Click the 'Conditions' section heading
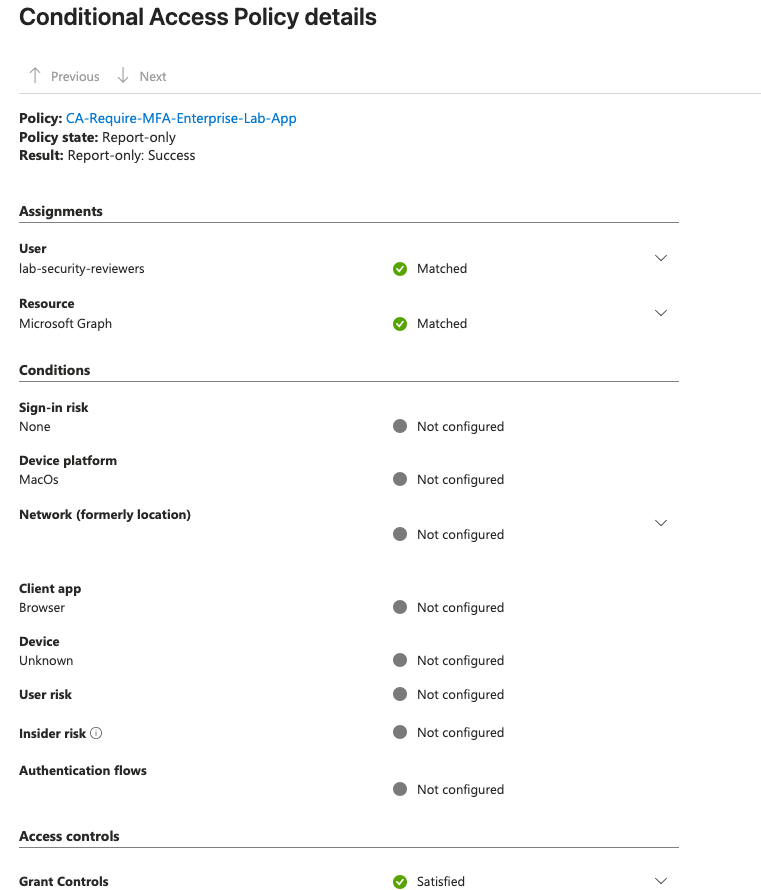Image resolution: width=761 pixels, height=890 pixels. [54, 370]
